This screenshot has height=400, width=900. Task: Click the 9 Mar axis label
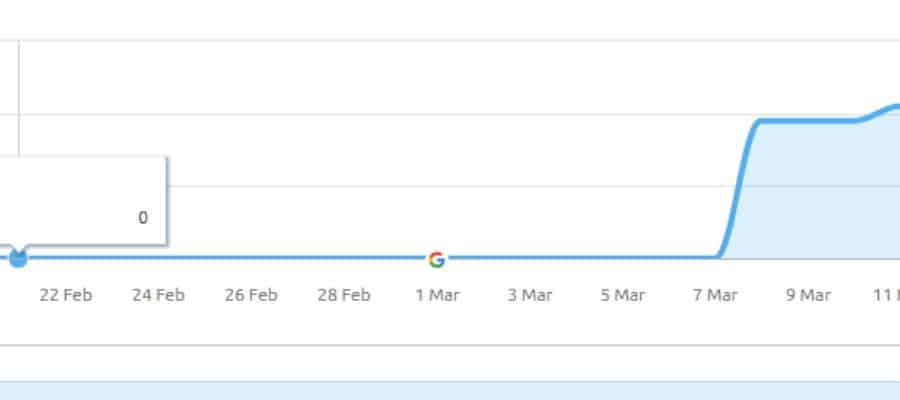(x=808, y=295)
